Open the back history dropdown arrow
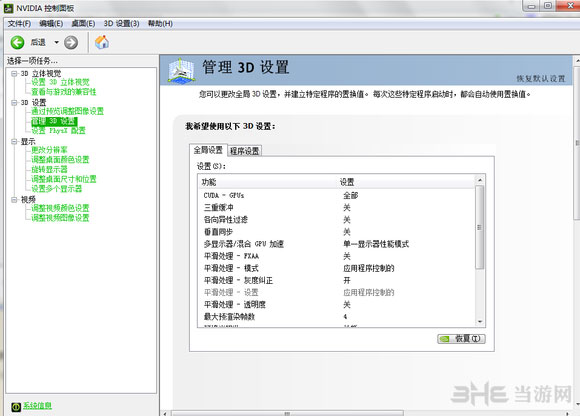Screen dimensions: 580x416 point(57,43)
